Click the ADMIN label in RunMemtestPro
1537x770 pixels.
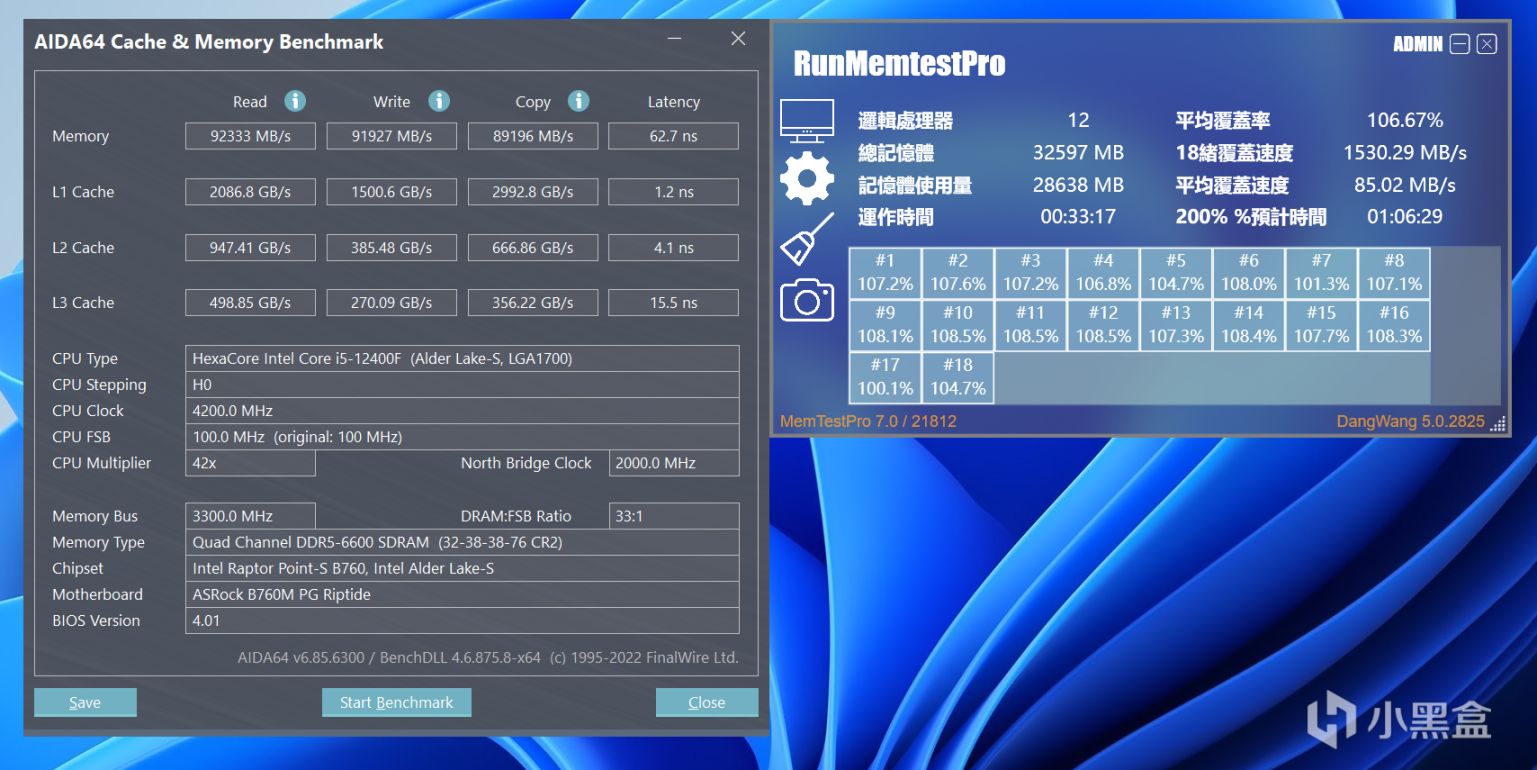coord(1418,44)
